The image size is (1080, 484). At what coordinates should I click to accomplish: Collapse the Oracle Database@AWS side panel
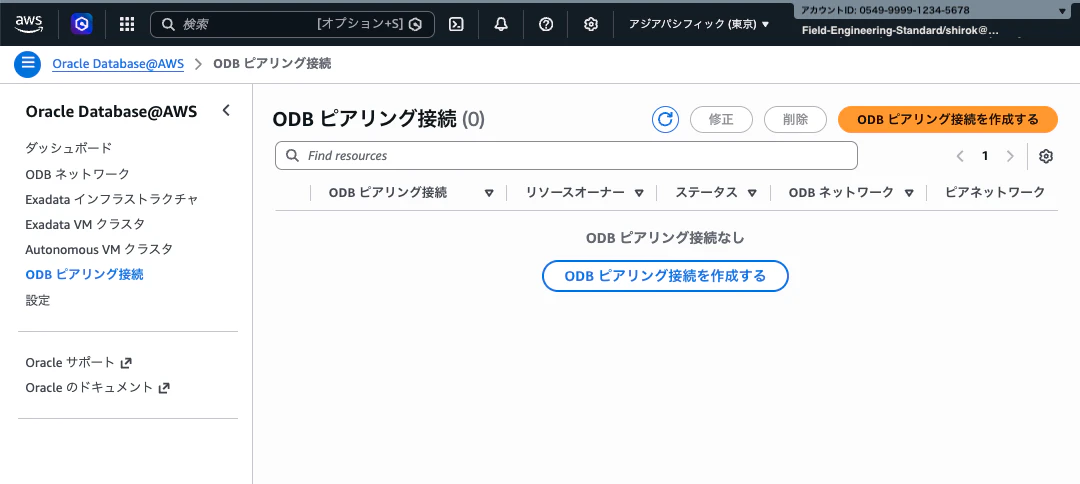[x=226, y=111]
